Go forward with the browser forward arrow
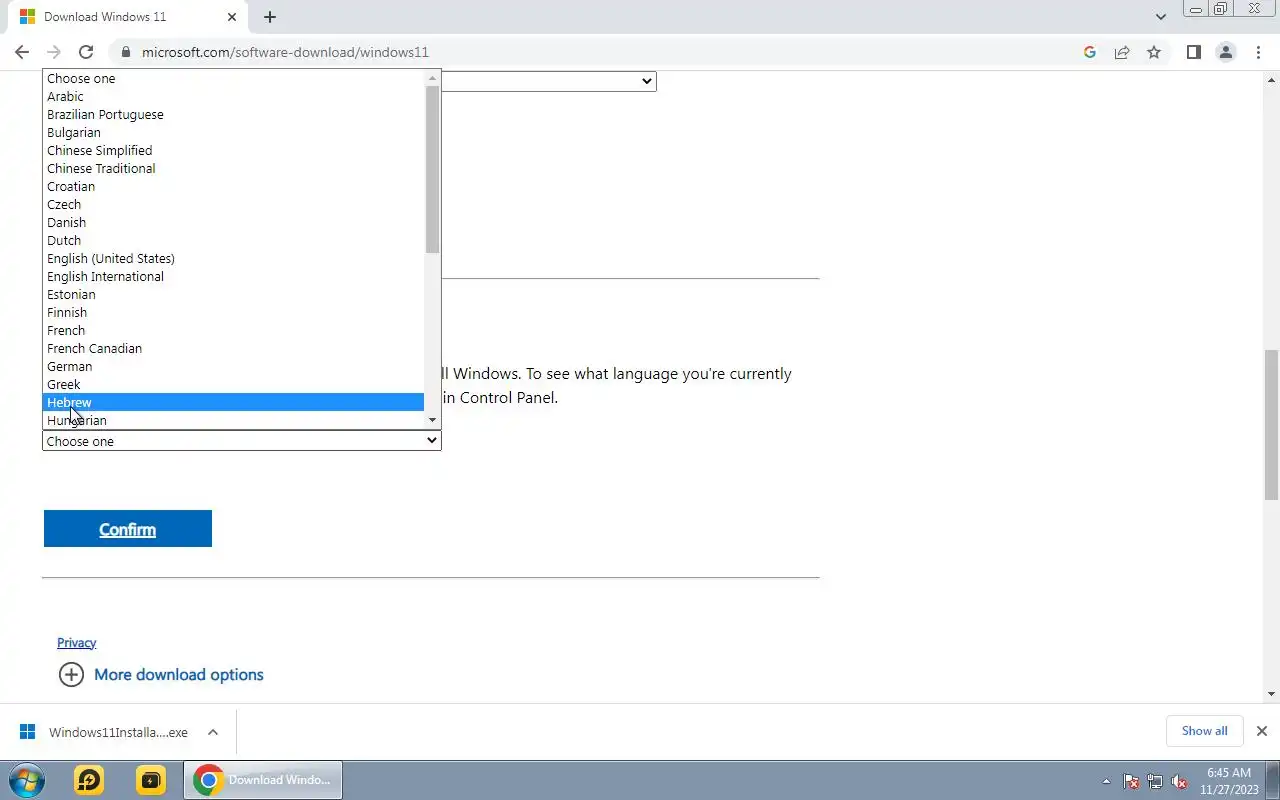The height and width of the screenshot is (800, 1280). pos(54,52)
